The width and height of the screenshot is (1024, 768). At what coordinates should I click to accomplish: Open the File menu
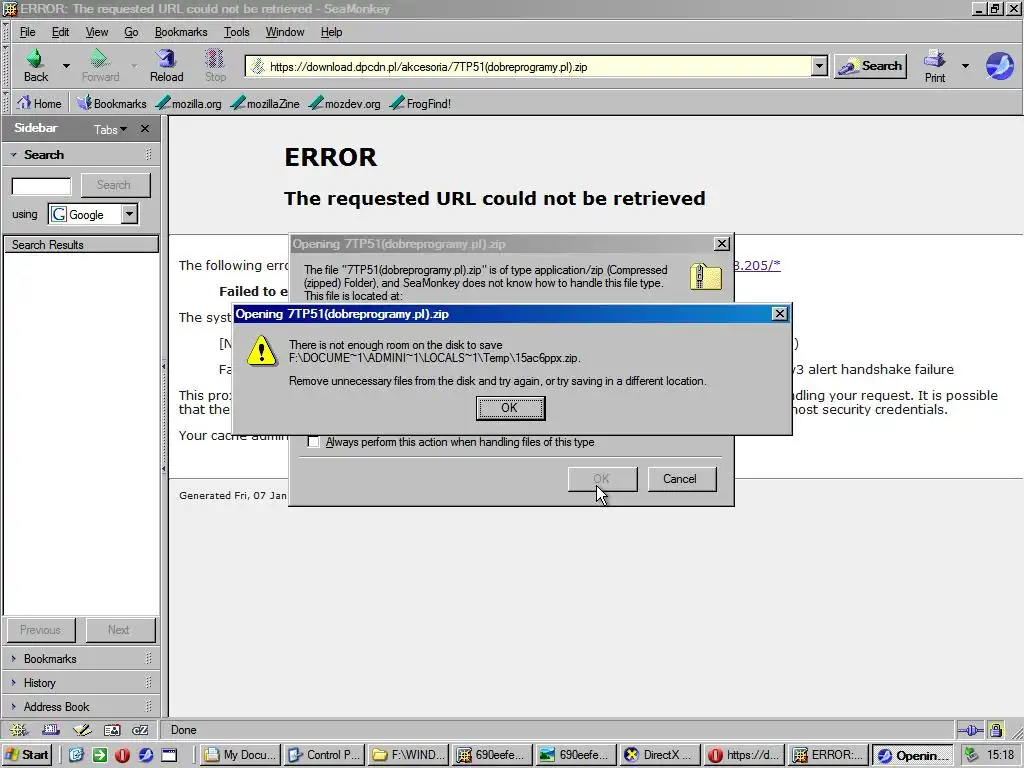pos(27,32)
